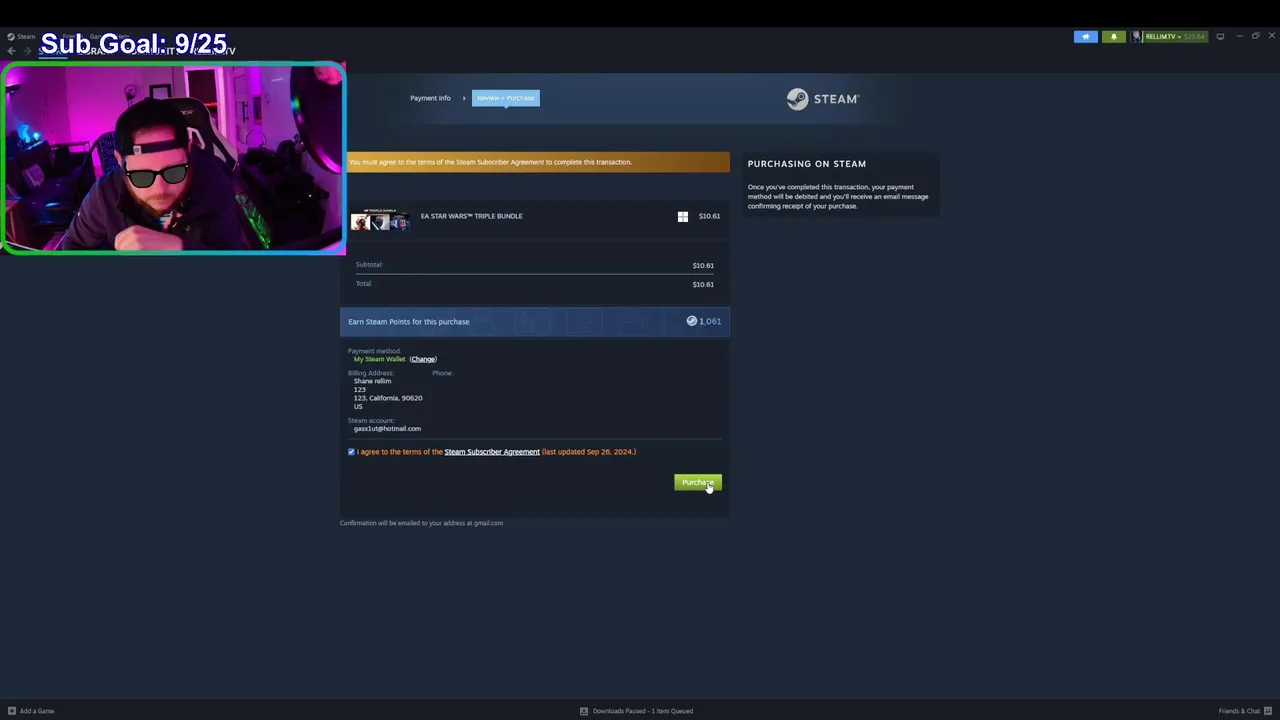Open Friends & Chat

pyautogui.click(x=1239, y=711)
